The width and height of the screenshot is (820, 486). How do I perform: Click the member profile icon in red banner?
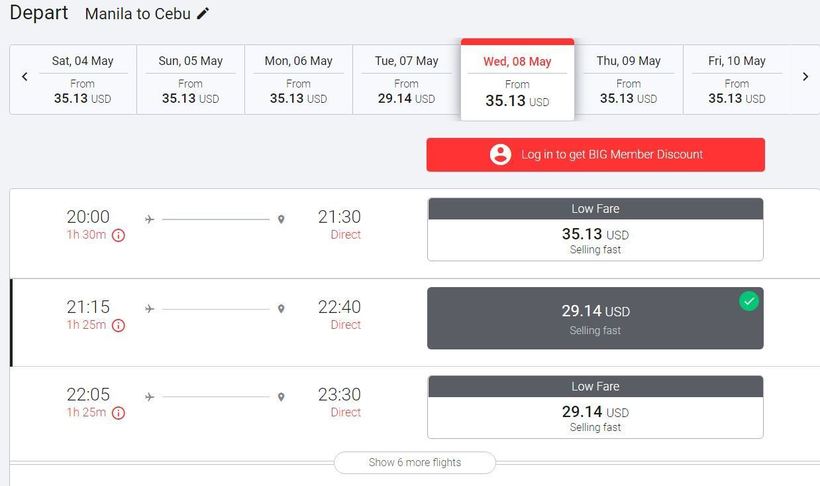coord(500,155)
